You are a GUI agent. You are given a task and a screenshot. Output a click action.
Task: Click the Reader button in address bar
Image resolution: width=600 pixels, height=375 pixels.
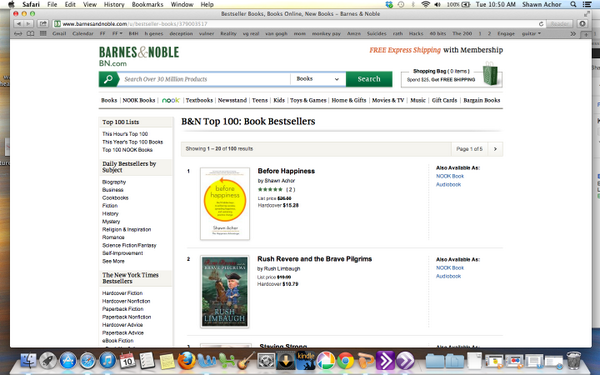[x=559, y=24]
